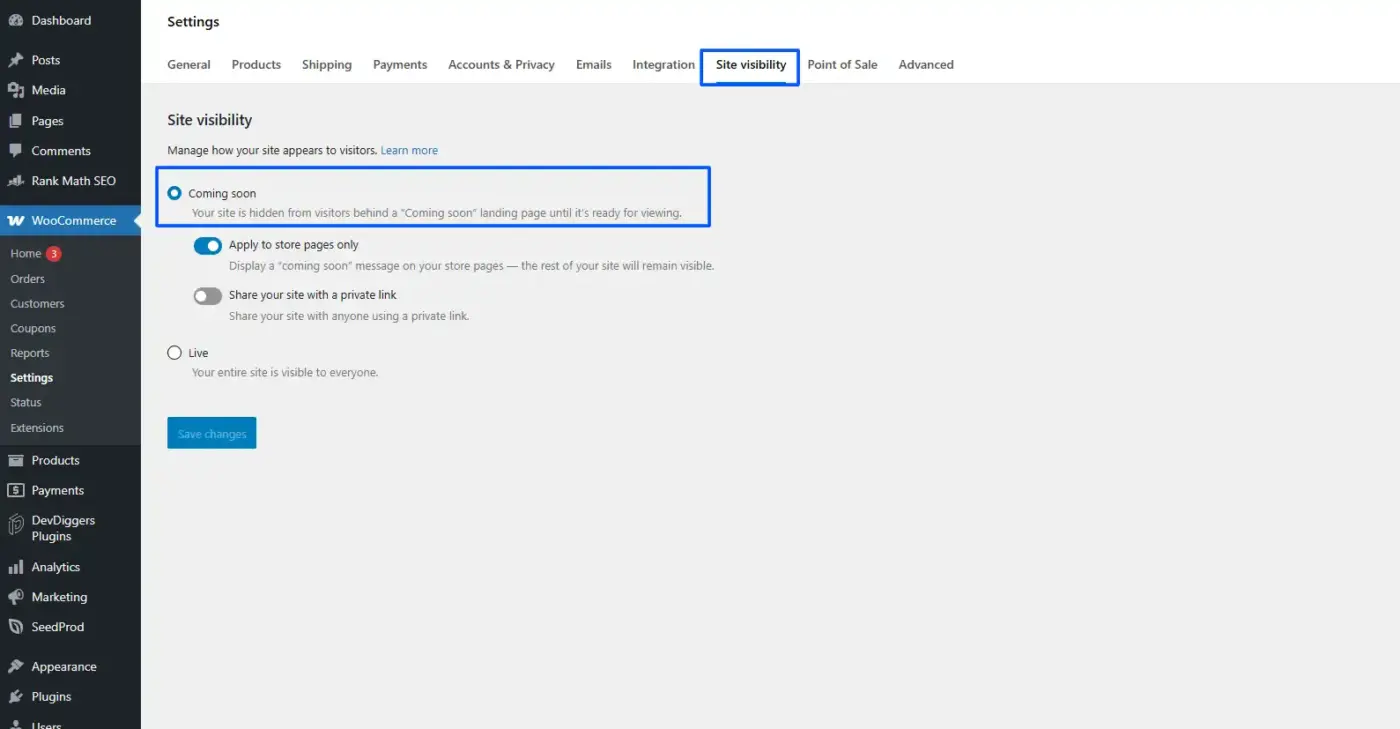Viewport: 1400px width, 729px height.
Task: Open the Orders submenu item
Action: (28, 279)
